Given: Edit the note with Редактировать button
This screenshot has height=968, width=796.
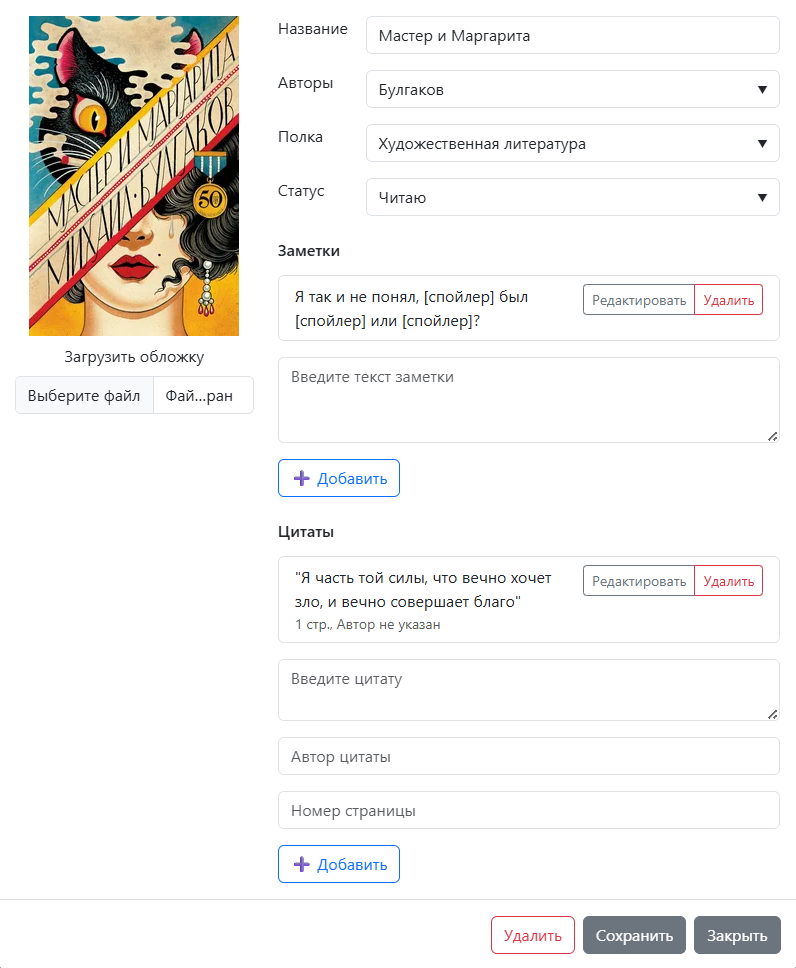Looking at the screenshot, I should coord(639,300).
